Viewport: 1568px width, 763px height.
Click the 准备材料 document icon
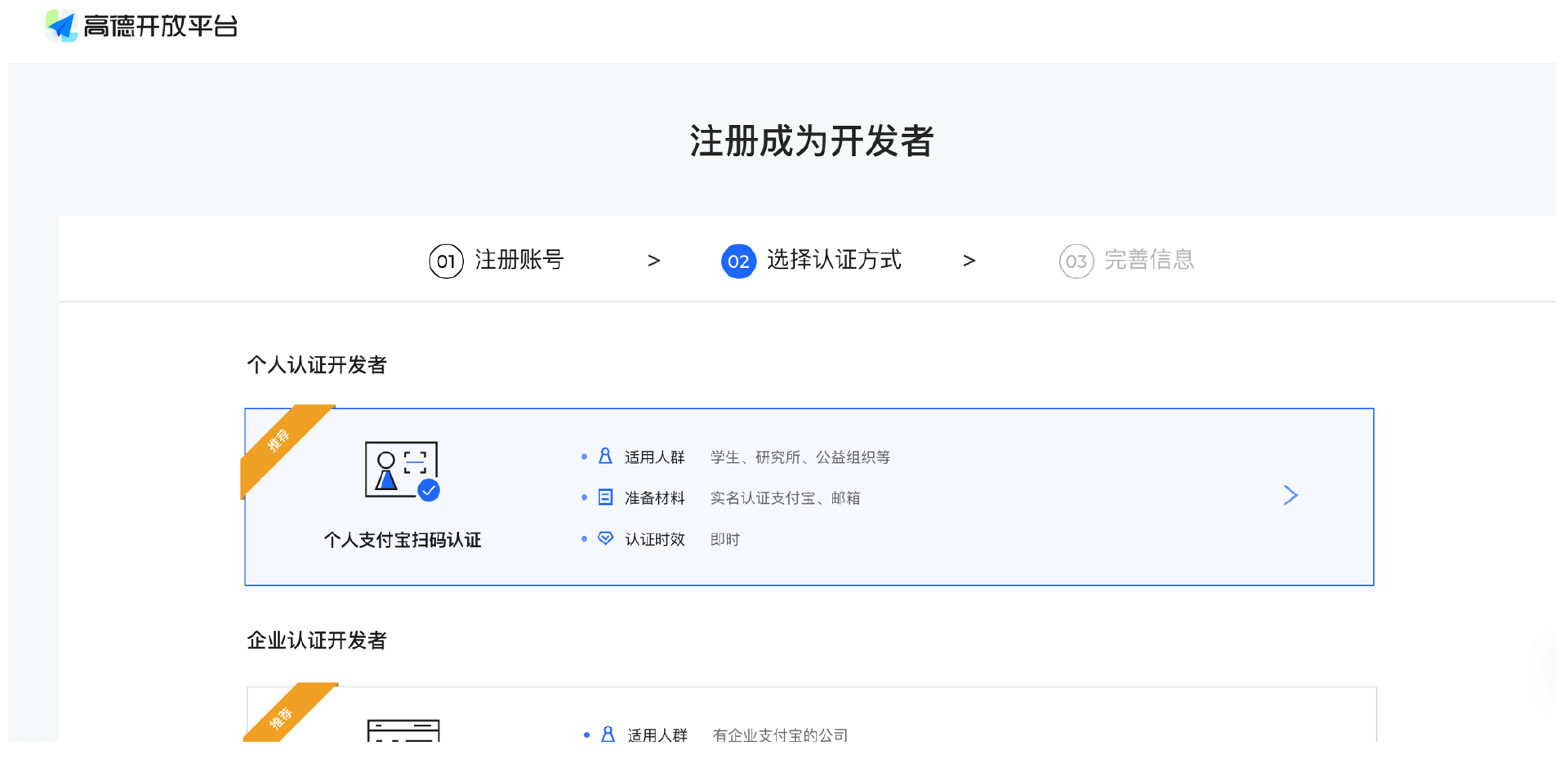click(x=604, y=497)
